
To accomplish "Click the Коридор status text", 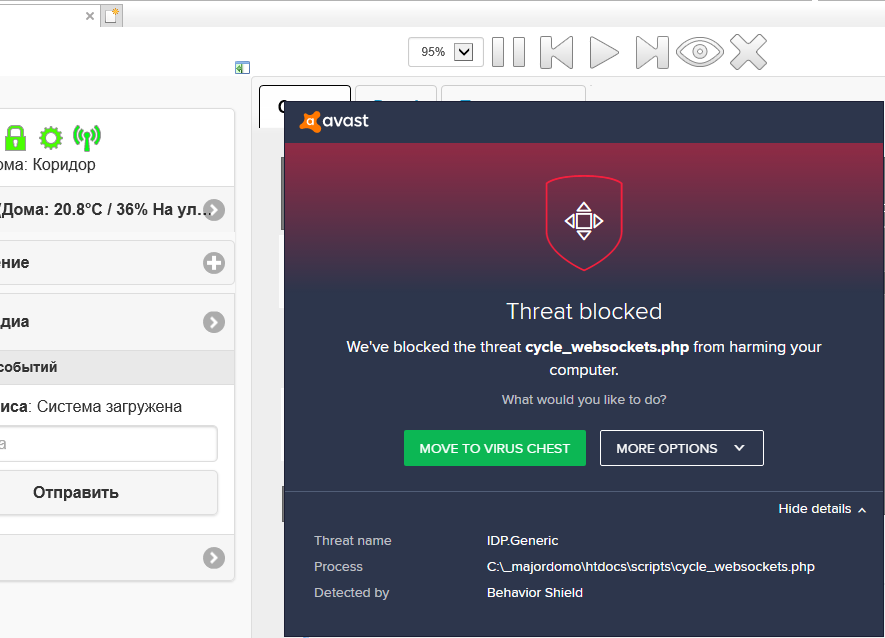I will point(64,164).
